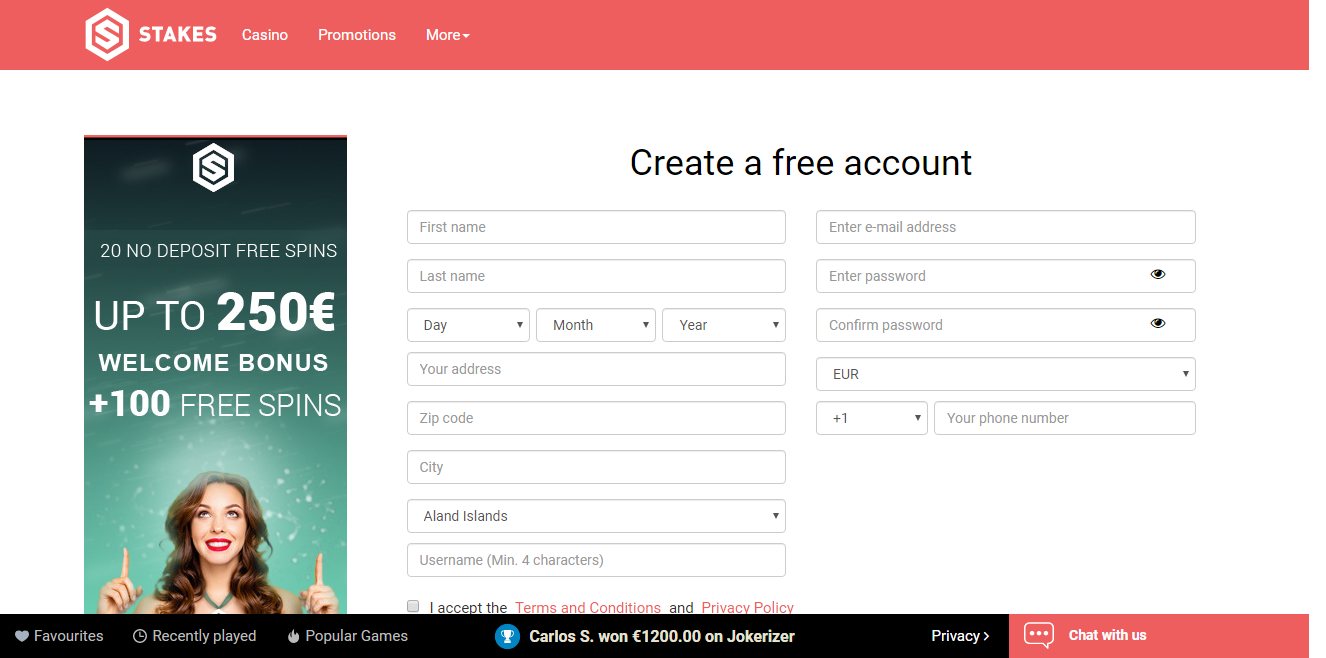Click the trophy icon in the winner ticker
Viewport: 1326px width, 658px height.
click(508, 636)
